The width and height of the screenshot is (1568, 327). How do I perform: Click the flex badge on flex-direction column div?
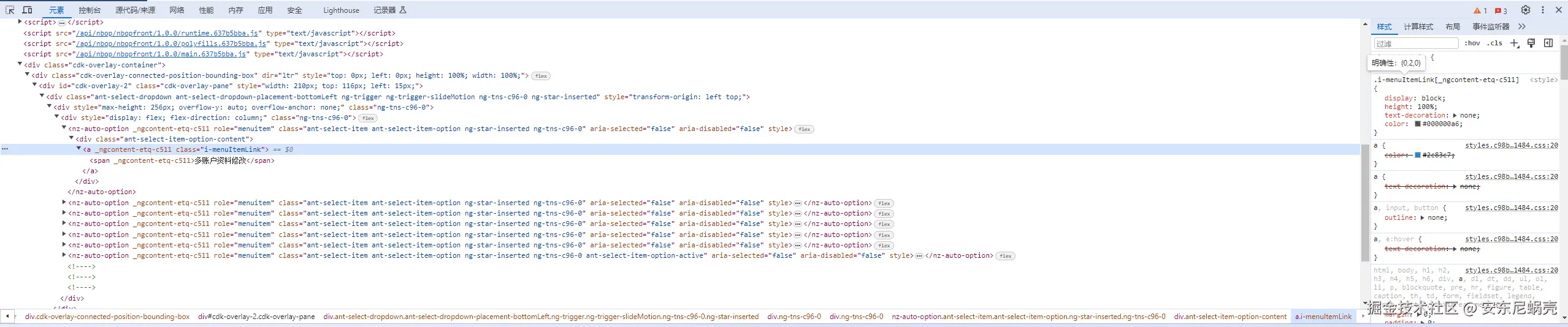368,118
